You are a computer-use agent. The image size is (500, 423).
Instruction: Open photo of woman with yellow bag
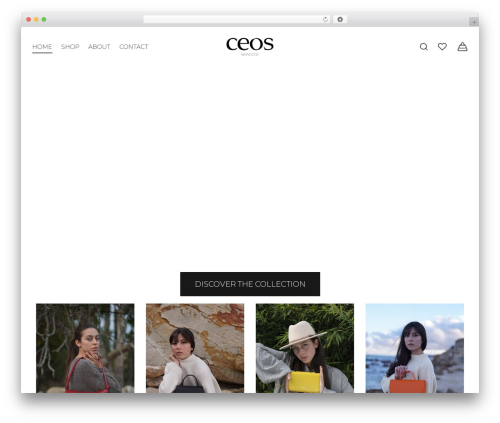(x=305, y=348)
